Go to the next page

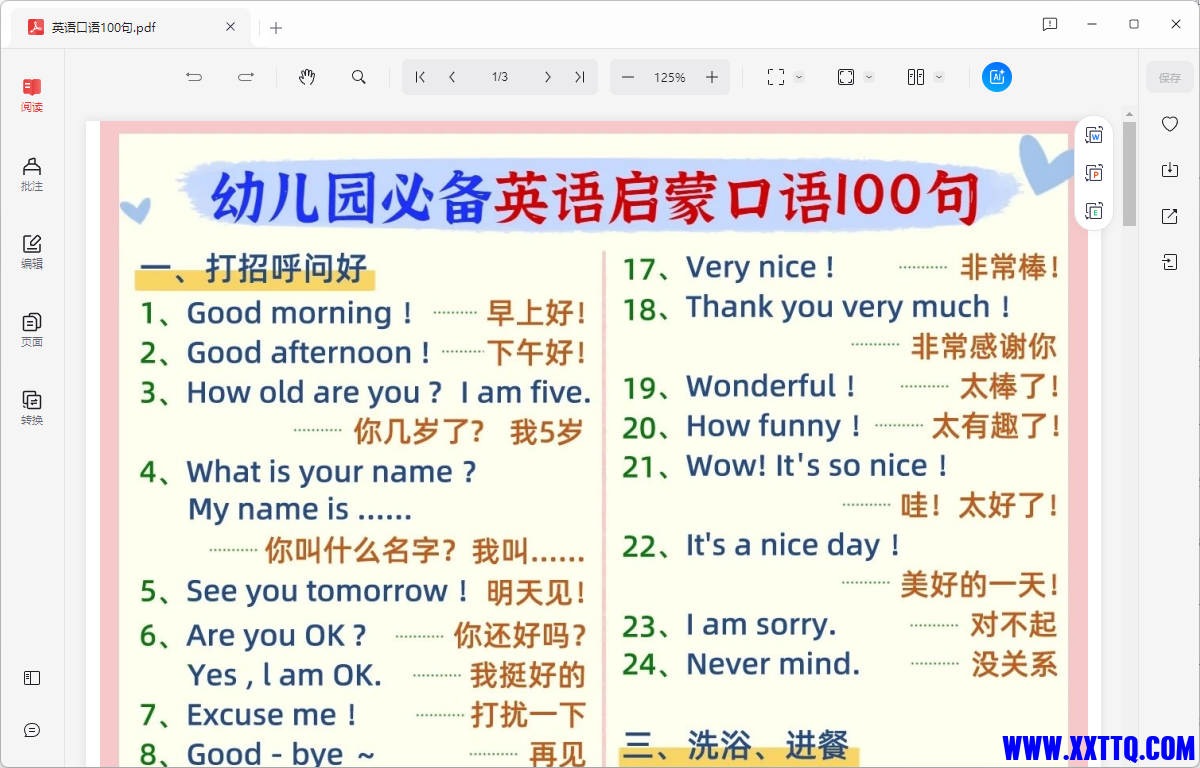547,77
